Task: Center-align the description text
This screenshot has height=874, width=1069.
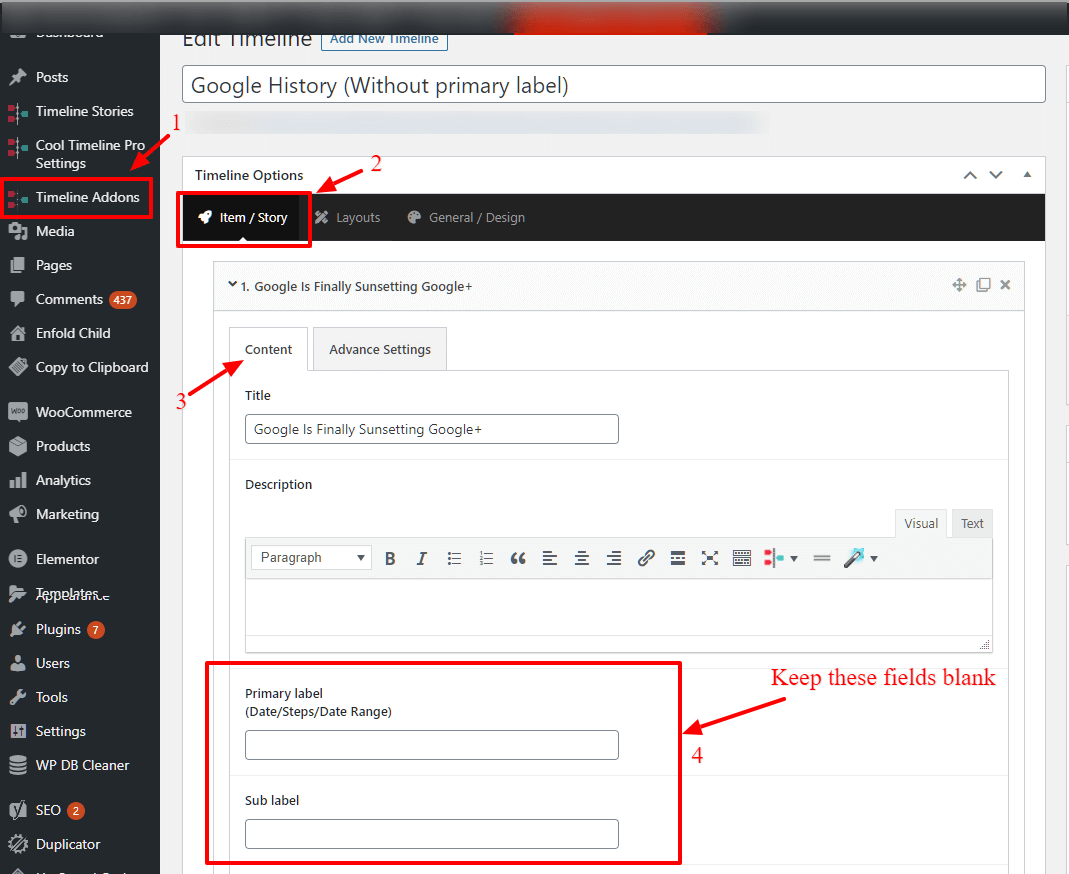Action: pos(582,558)
